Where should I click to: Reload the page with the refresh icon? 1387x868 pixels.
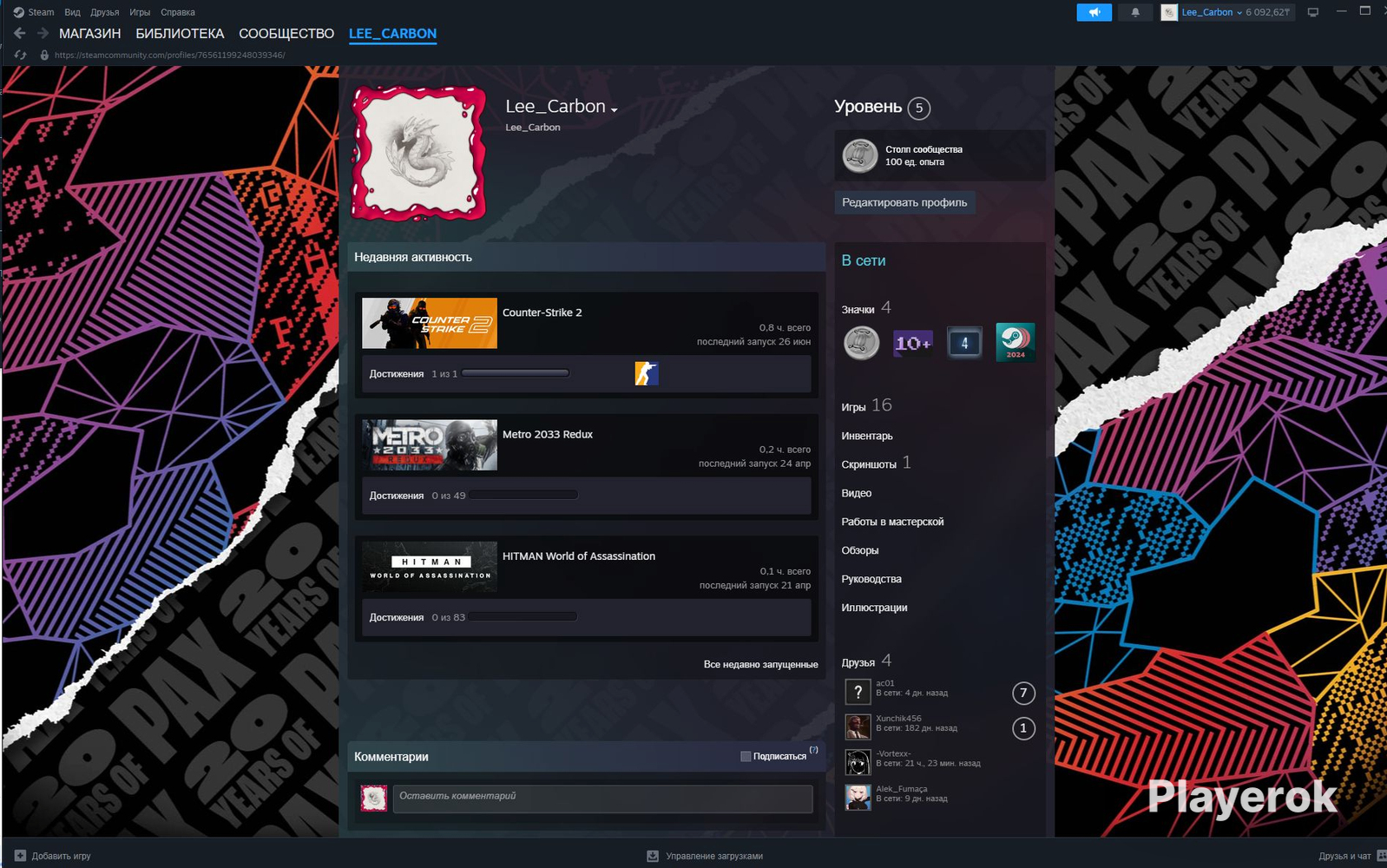pos(21,55)
